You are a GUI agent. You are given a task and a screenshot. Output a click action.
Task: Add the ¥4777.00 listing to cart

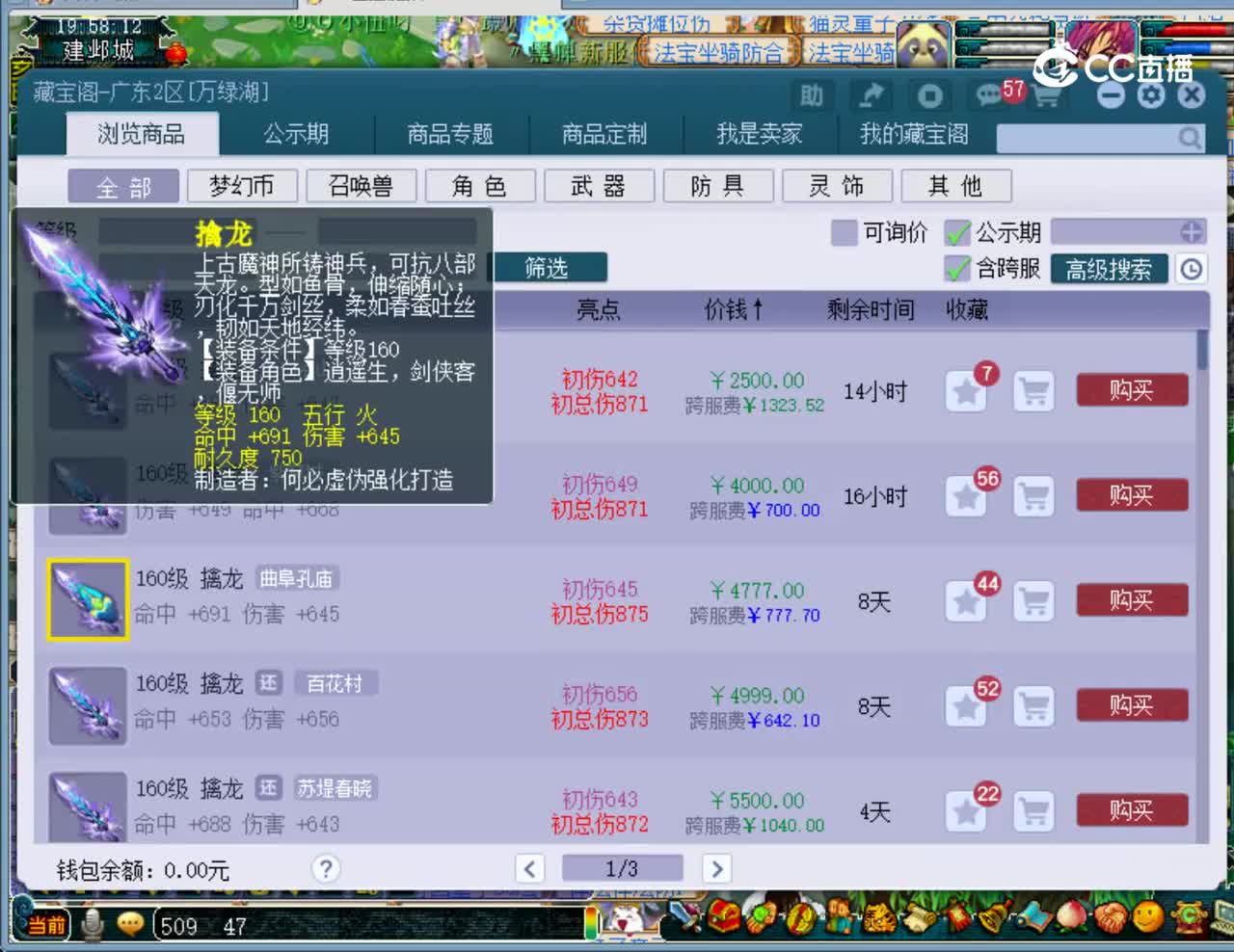1034,602
